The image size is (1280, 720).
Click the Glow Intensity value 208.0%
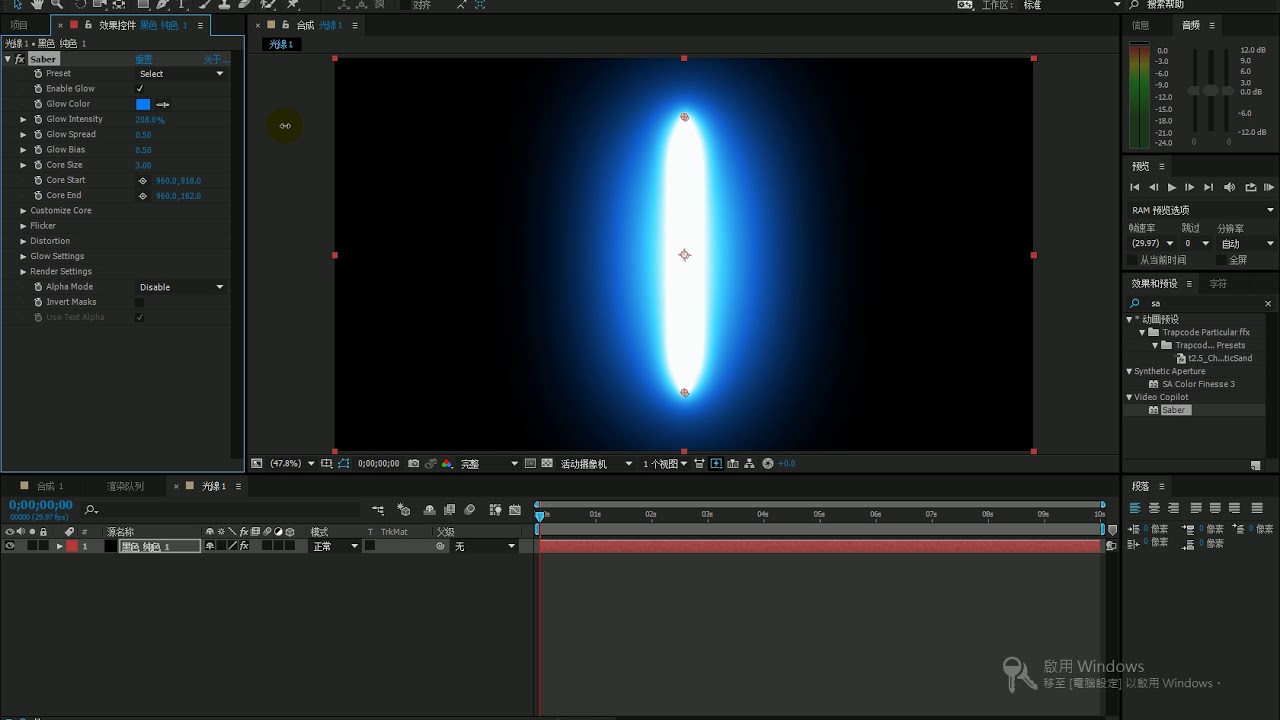pos(150,120)
